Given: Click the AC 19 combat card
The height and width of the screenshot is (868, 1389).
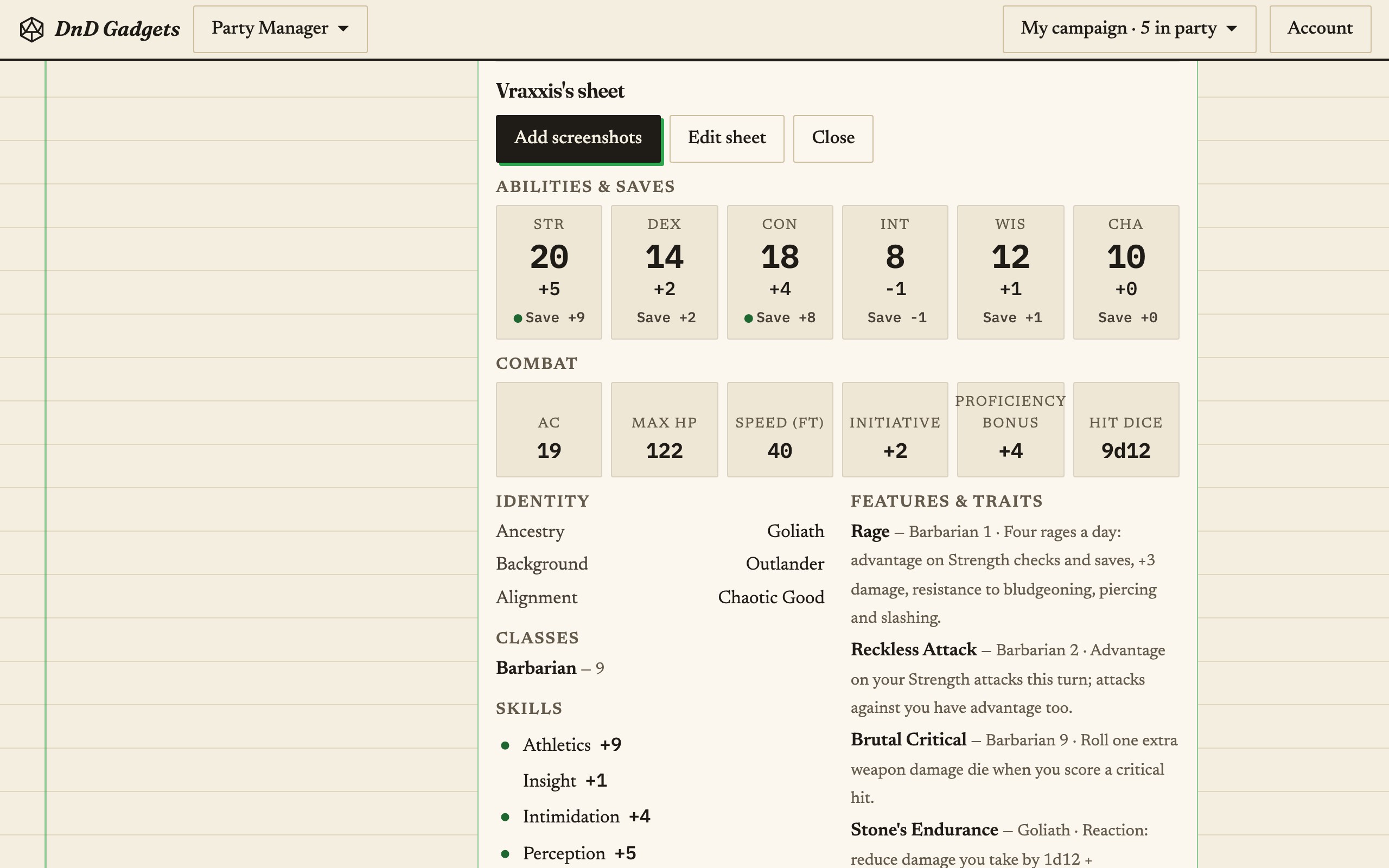Looking at the screenshot, I should coord(549,430).
